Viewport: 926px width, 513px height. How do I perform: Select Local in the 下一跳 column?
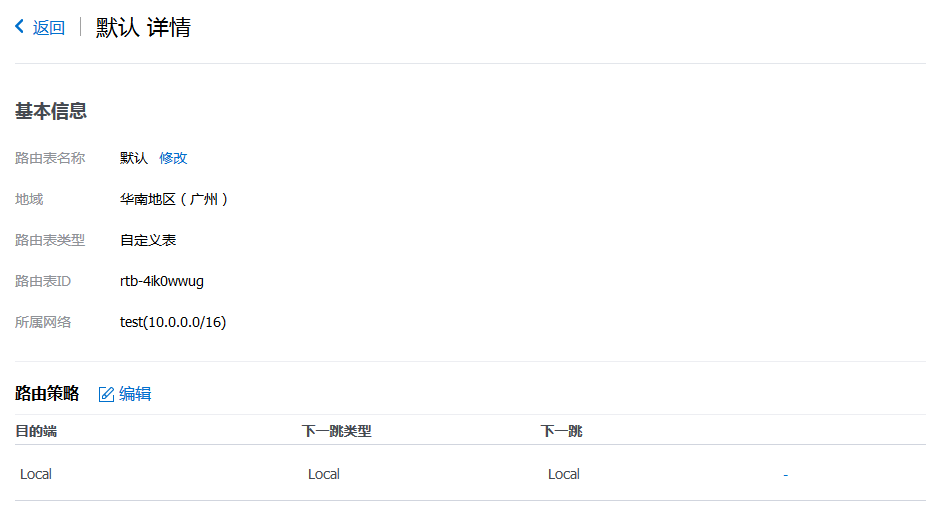(564, 474)
